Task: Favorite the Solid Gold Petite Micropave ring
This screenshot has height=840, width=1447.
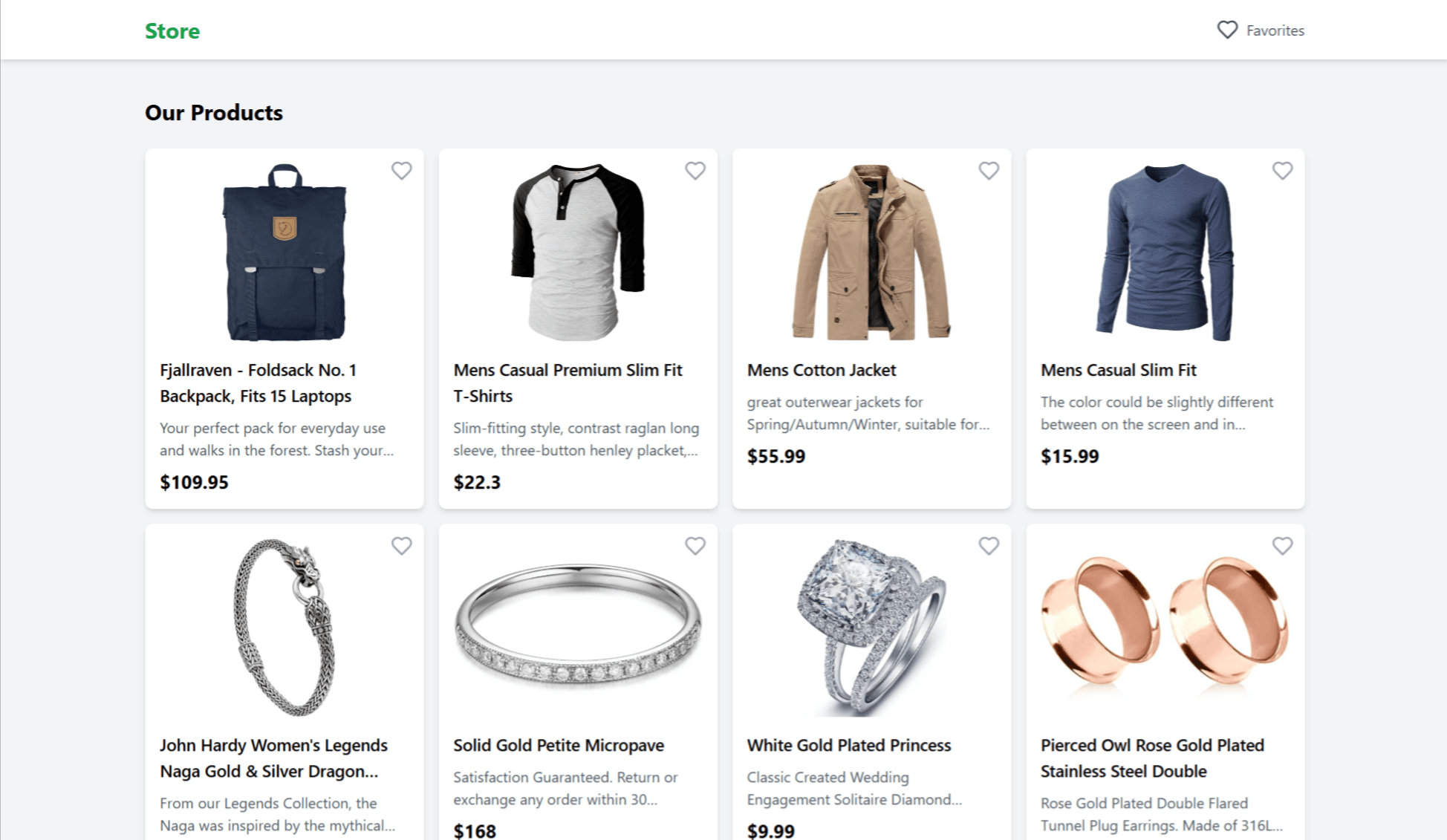Action: pyautogui.click(x=695, y=545)
